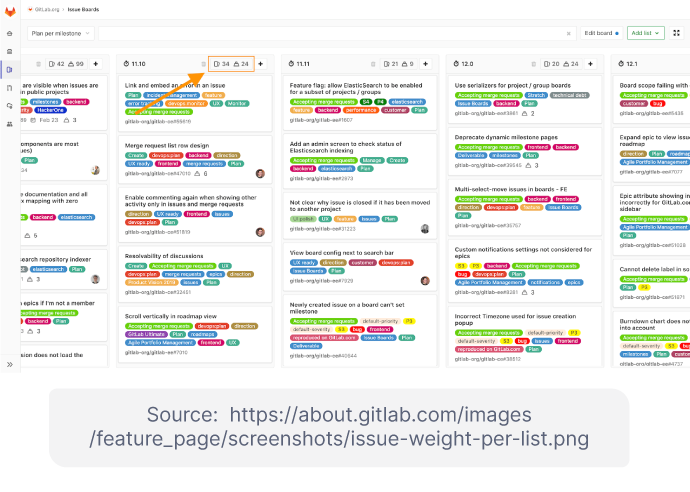Add new issue to 11.10 list
690x492 pixels.
261,64
